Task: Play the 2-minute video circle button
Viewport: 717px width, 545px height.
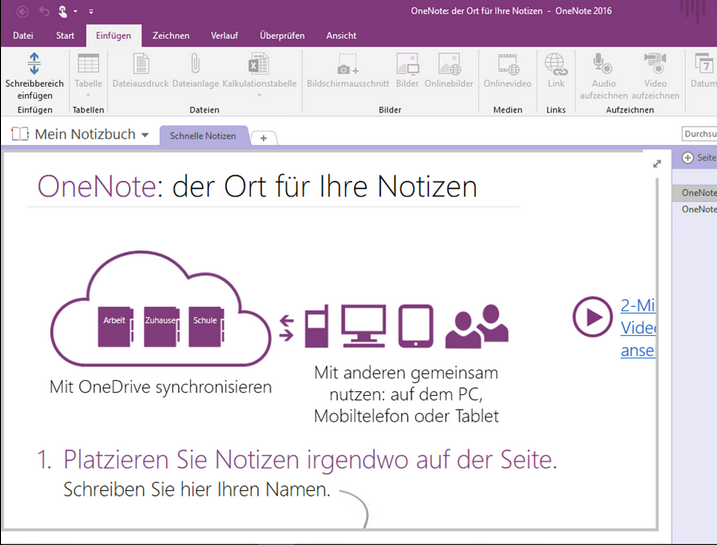Action: [x=593, y=317]
